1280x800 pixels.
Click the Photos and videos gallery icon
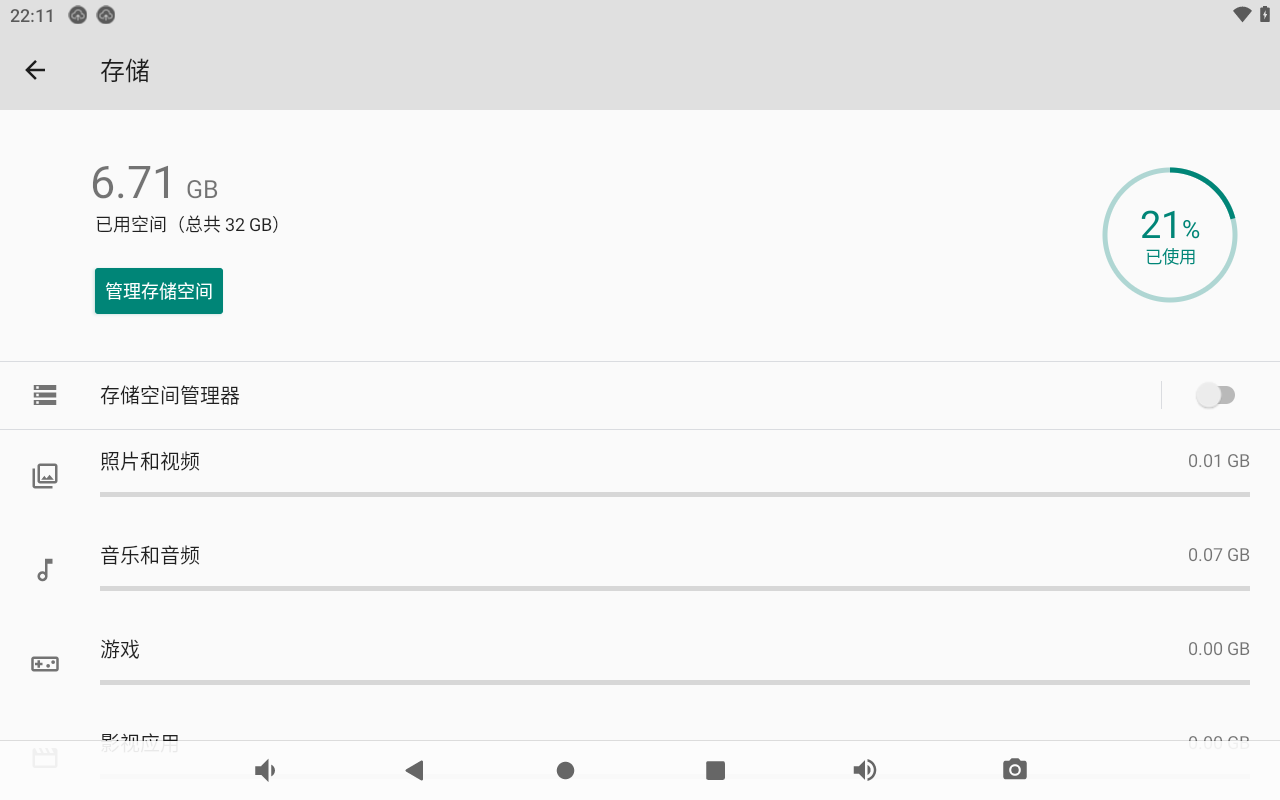point(45,476)
